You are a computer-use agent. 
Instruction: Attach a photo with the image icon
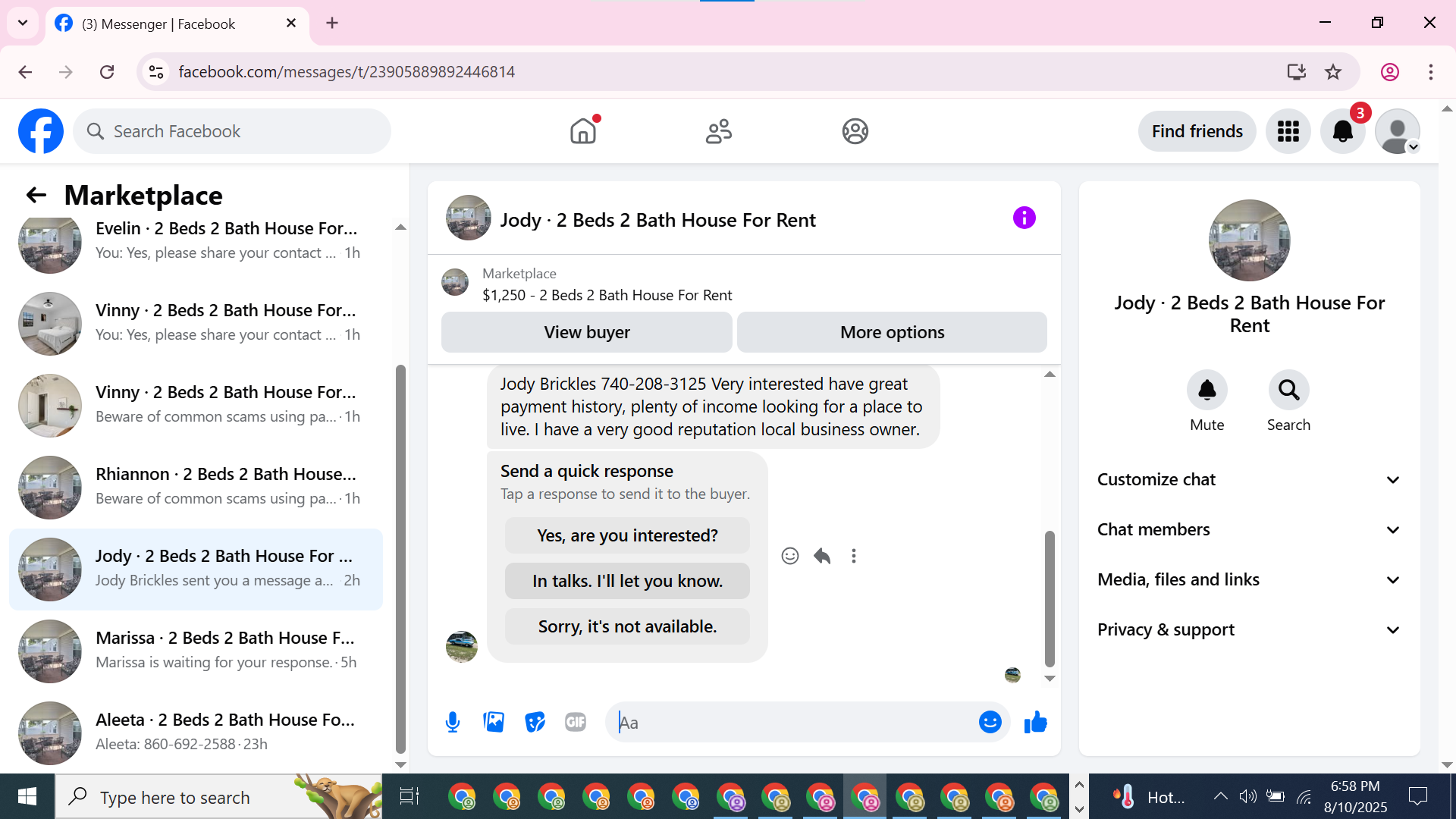494,722
